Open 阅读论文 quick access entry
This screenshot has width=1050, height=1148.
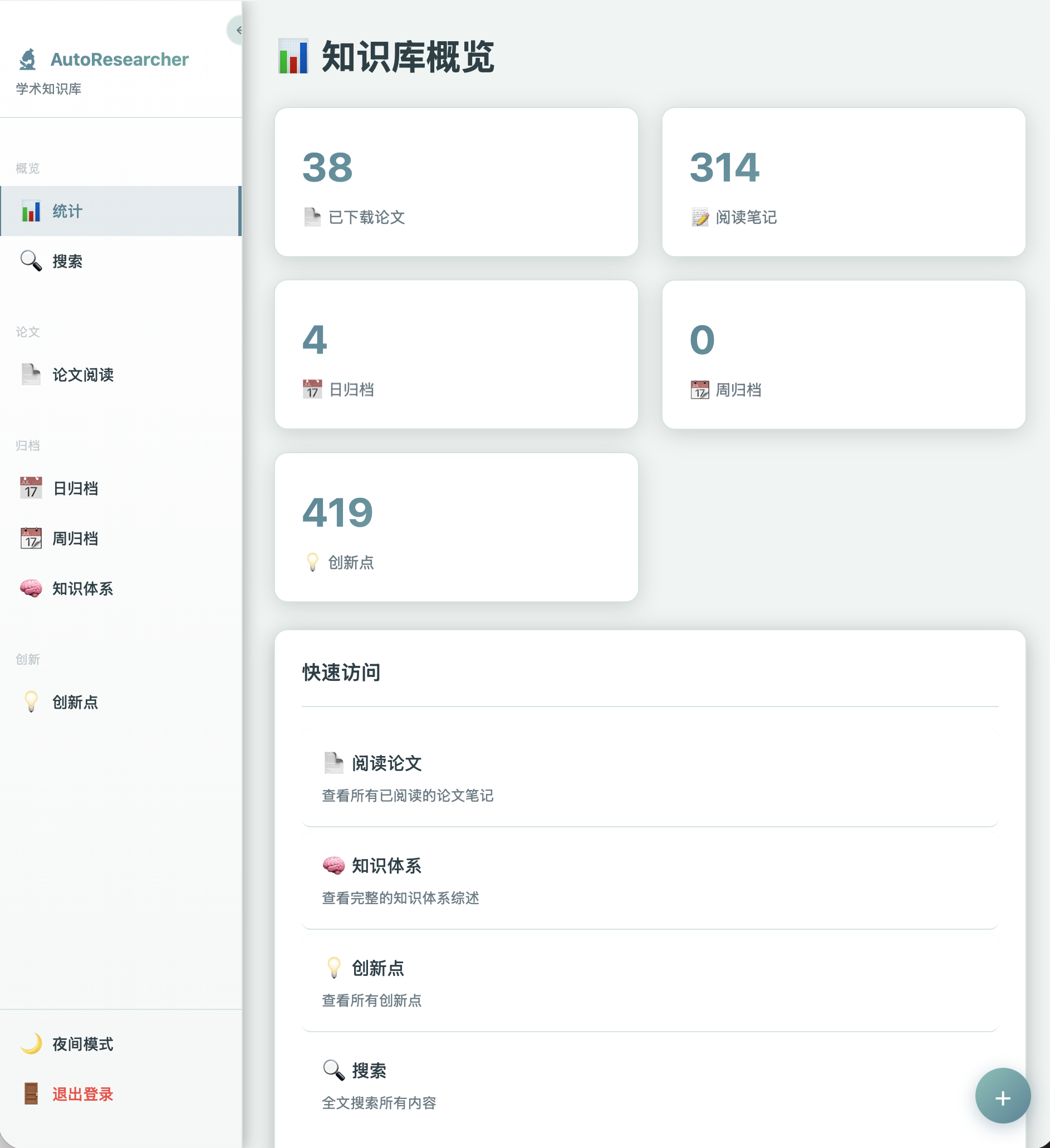point(650,778)
